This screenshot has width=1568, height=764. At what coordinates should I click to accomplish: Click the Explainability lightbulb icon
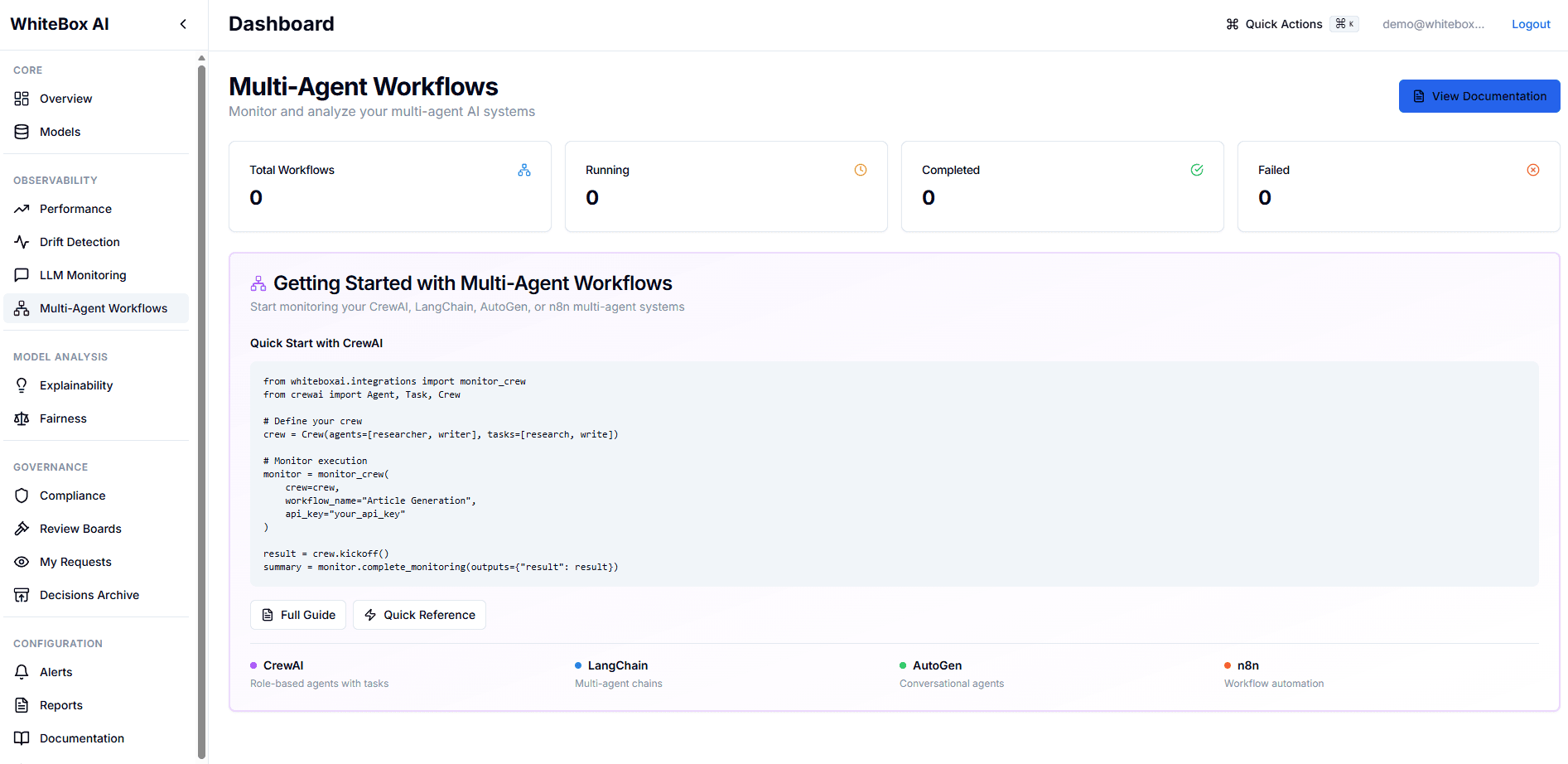(22, 385)
